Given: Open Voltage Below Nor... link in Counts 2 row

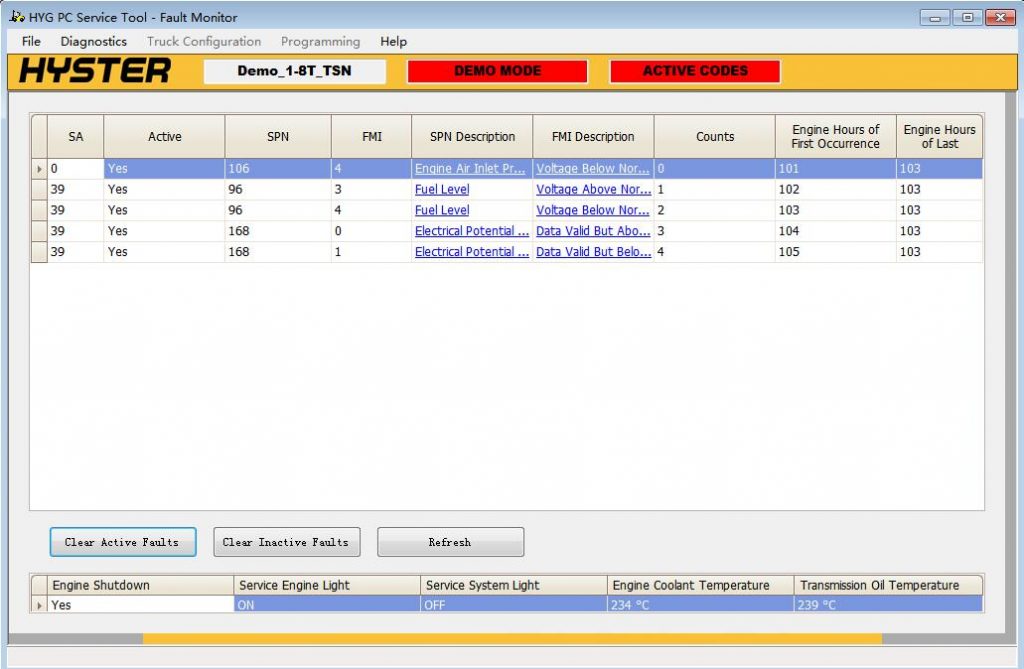Looking at the screenshot, I should [x=593, y=210].
